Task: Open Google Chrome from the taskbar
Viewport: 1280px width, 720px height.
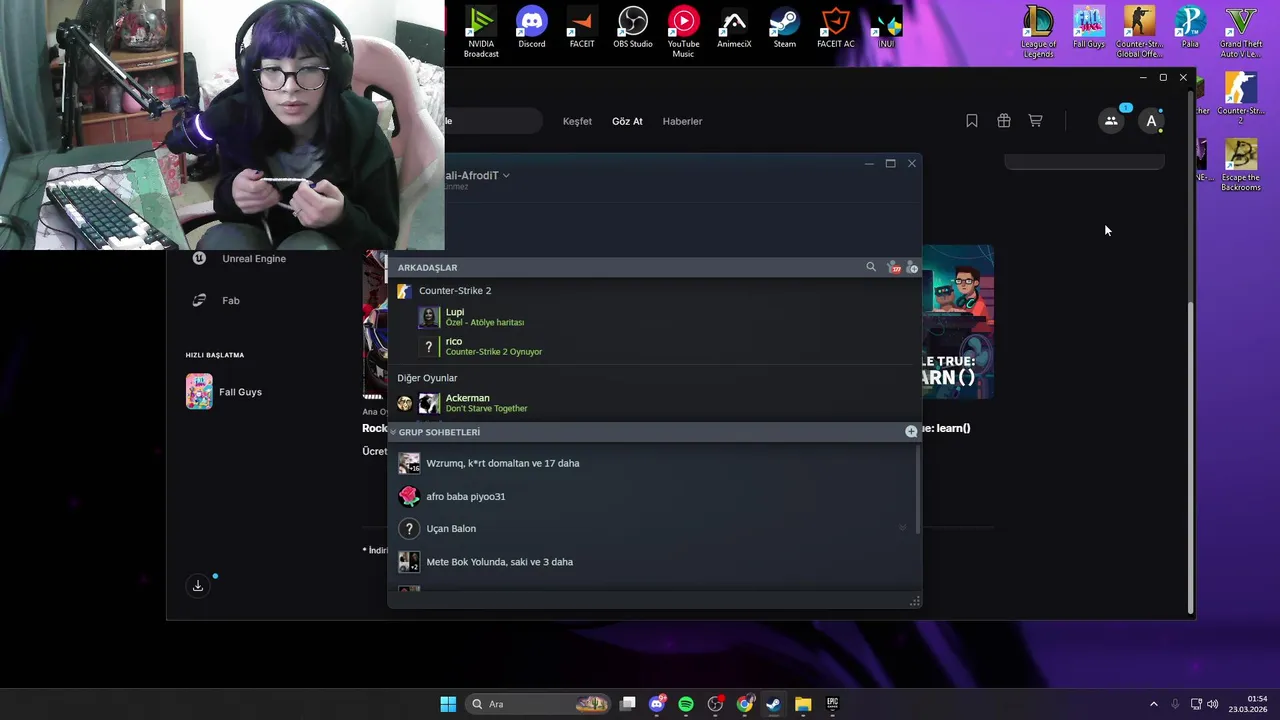Action: click(x=745, y=704)
